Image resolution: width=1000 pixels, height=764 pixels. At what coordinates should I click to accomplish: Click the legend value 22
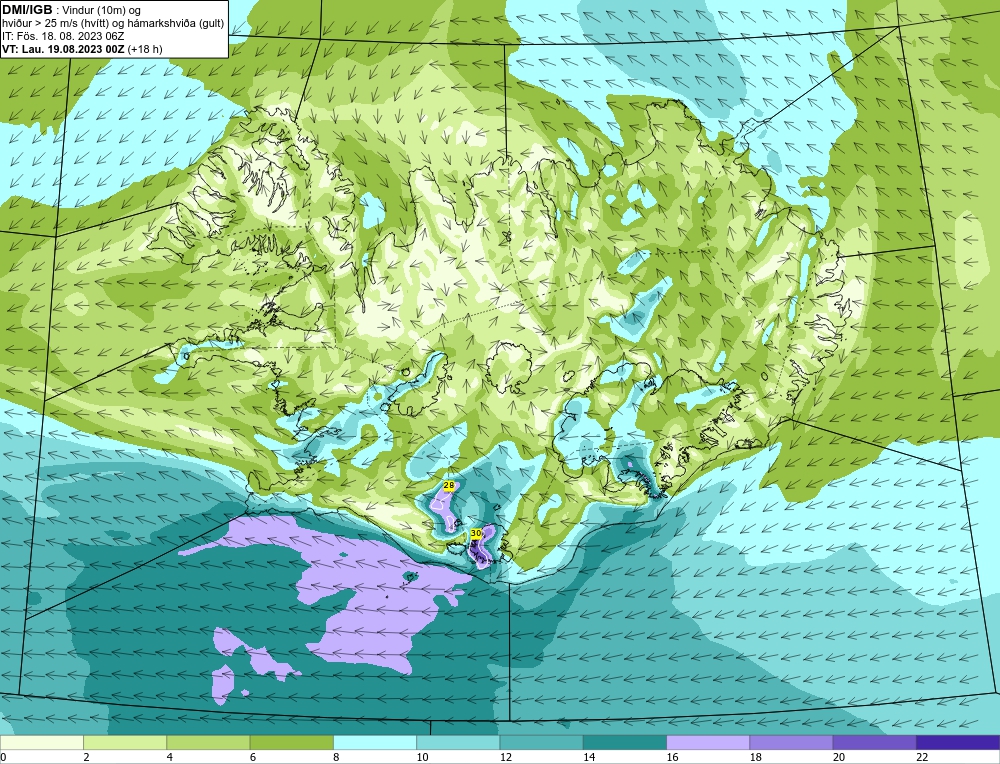pyautogui.click(x=922, y=757)
